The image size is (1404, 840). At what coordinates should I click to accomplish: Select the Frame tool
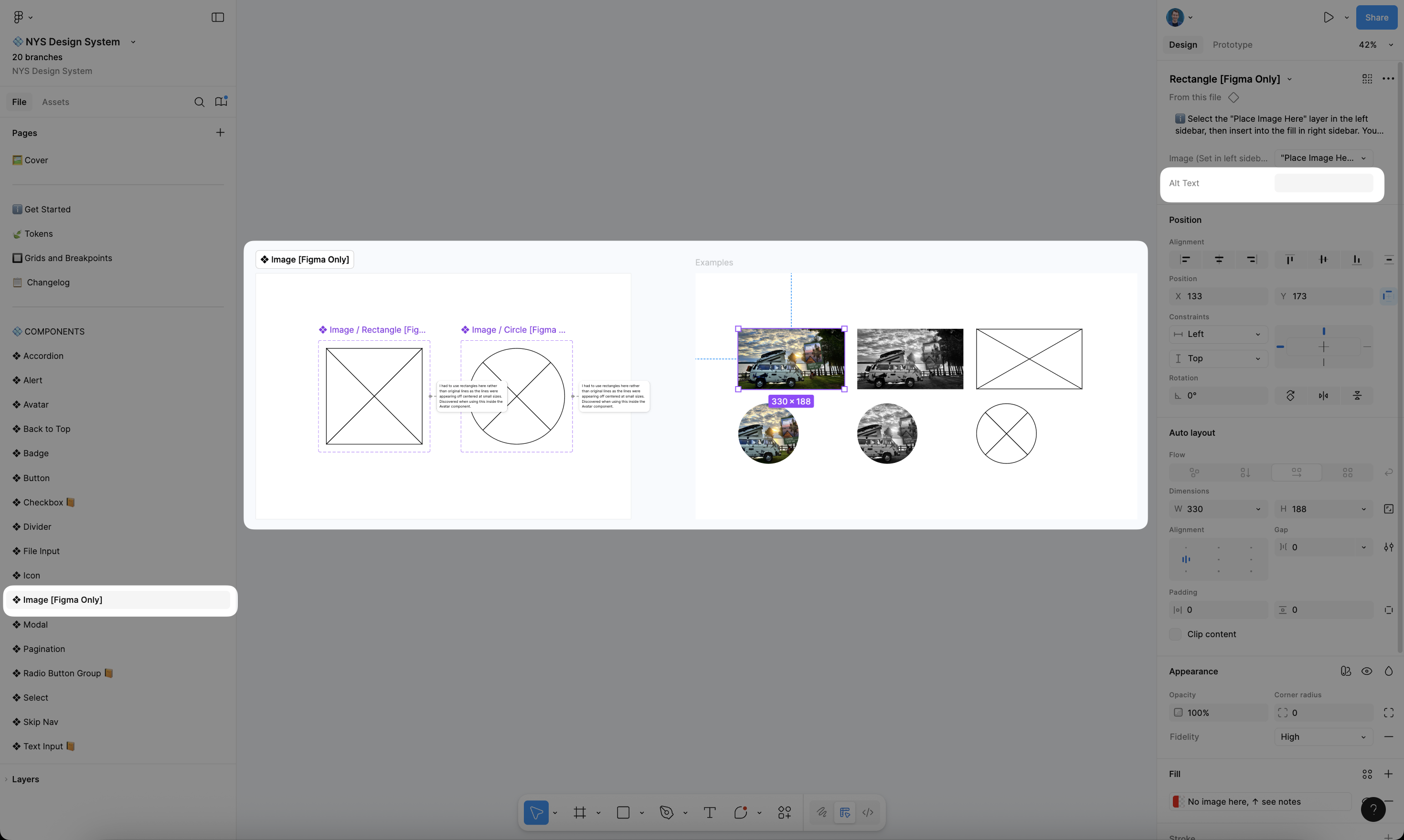tap(579, 812)
